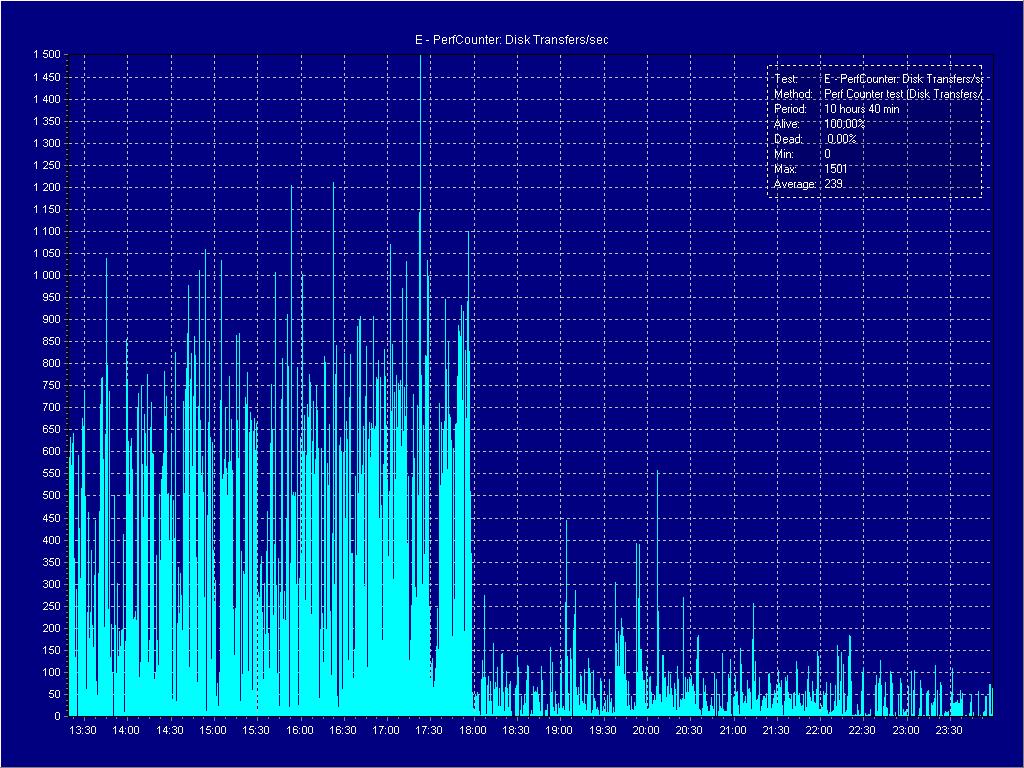Click the Period "10 hours 40 min" text
Image resolution: width=1024 pixels, height=768 pixels.
[861, 109]
